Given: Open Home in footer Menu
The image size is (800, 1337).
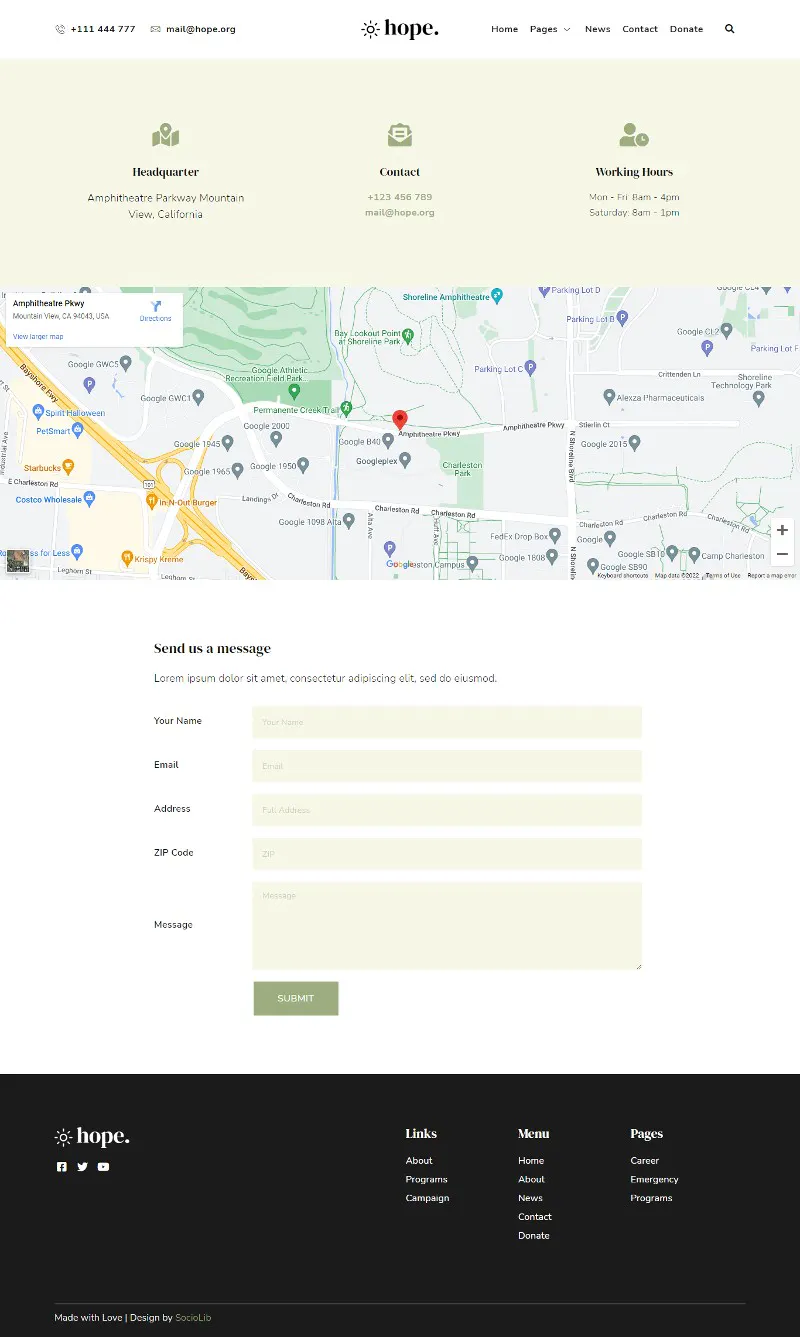Looking at the screenshot, I should click(531, 1161).
